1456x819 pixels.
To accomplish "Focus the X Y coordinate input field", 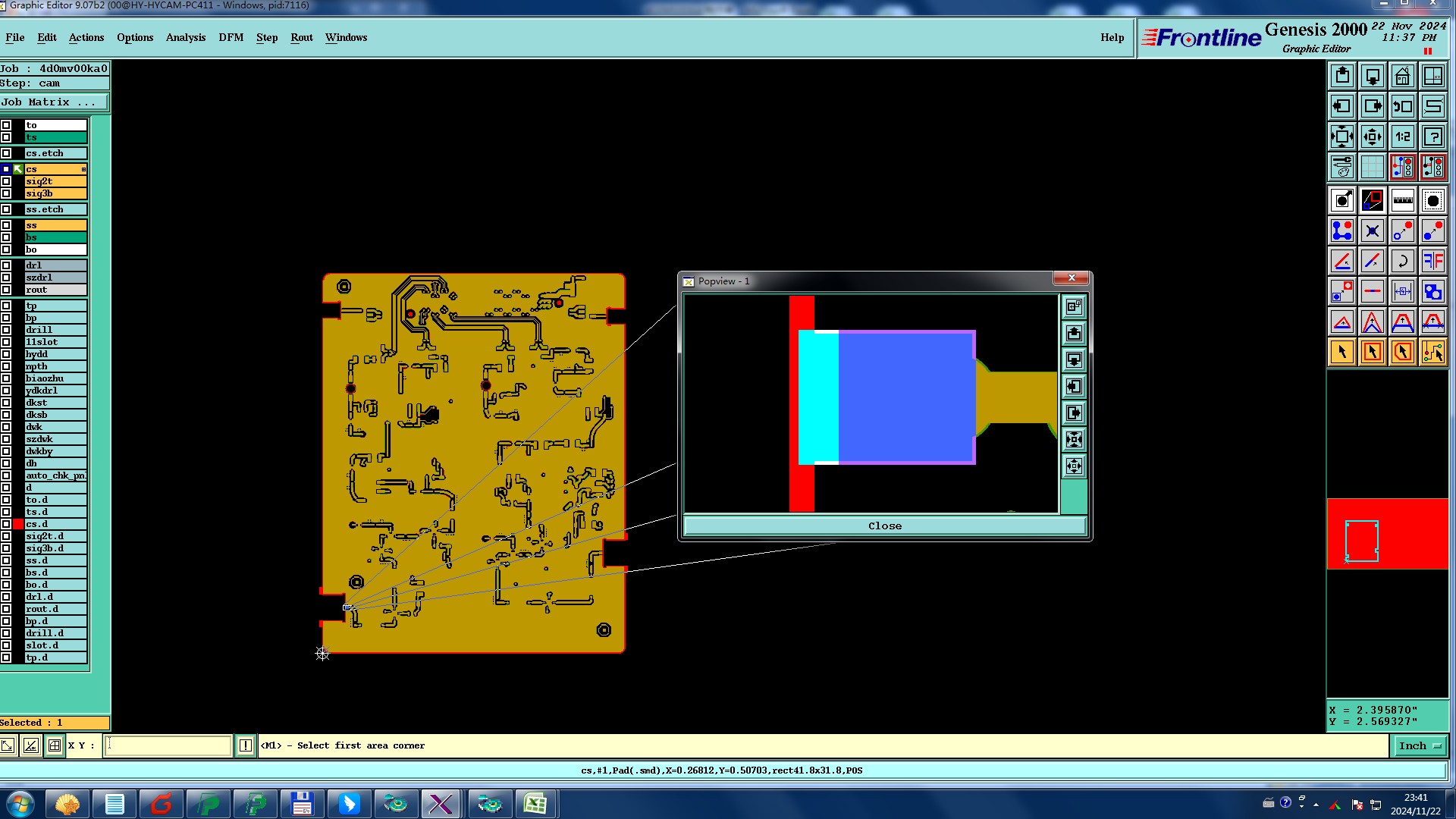I will (168, 746).
